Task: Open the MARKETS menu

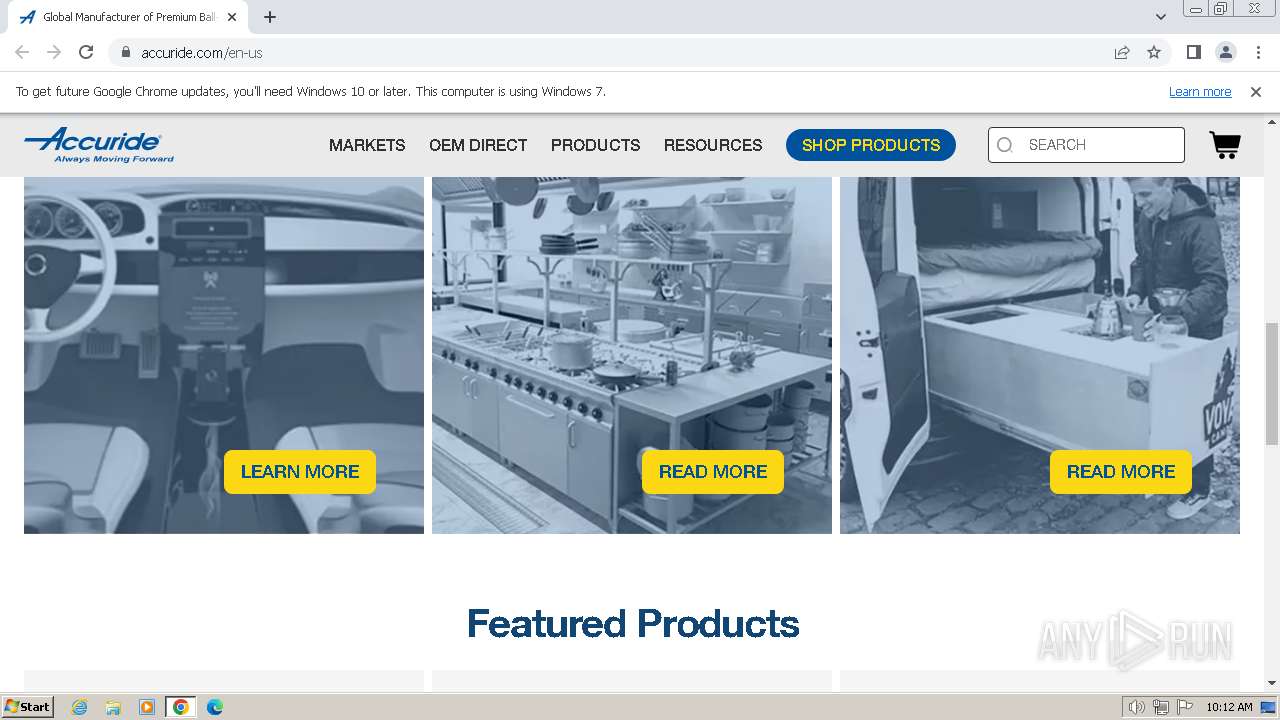Action: coord(367,145)
